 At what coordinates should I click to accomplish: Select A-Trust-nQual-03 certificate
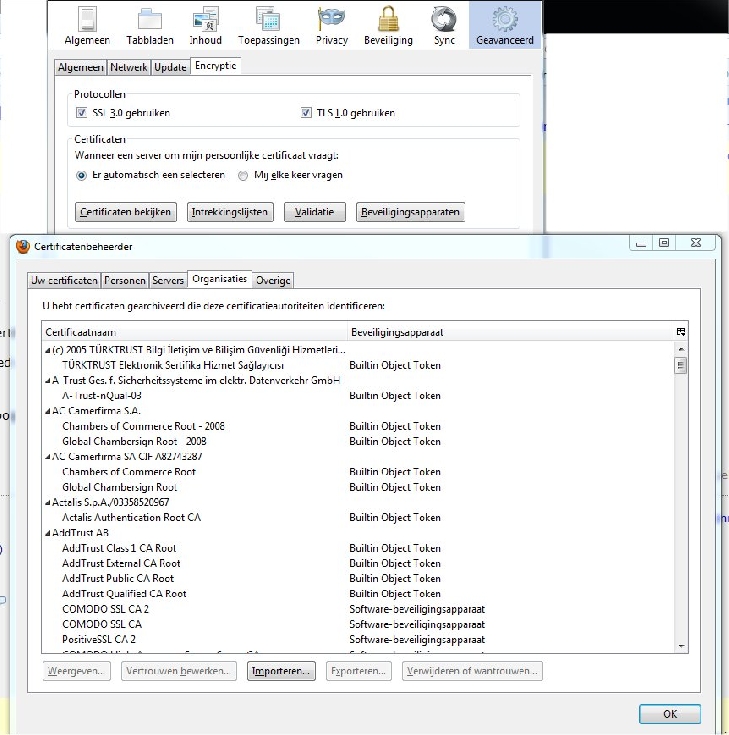358,396
